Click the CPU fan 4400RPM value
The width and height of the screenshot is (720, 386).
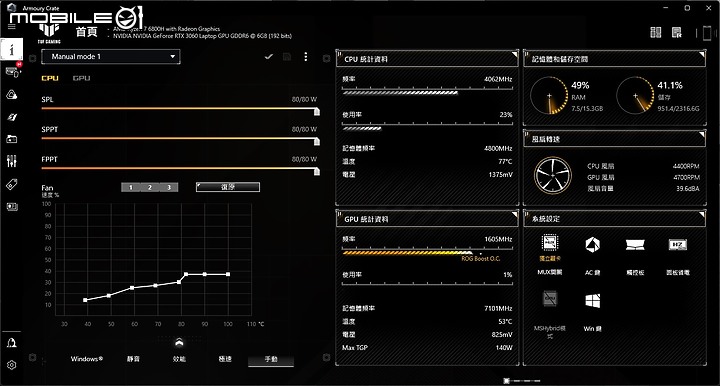(686, 166)
